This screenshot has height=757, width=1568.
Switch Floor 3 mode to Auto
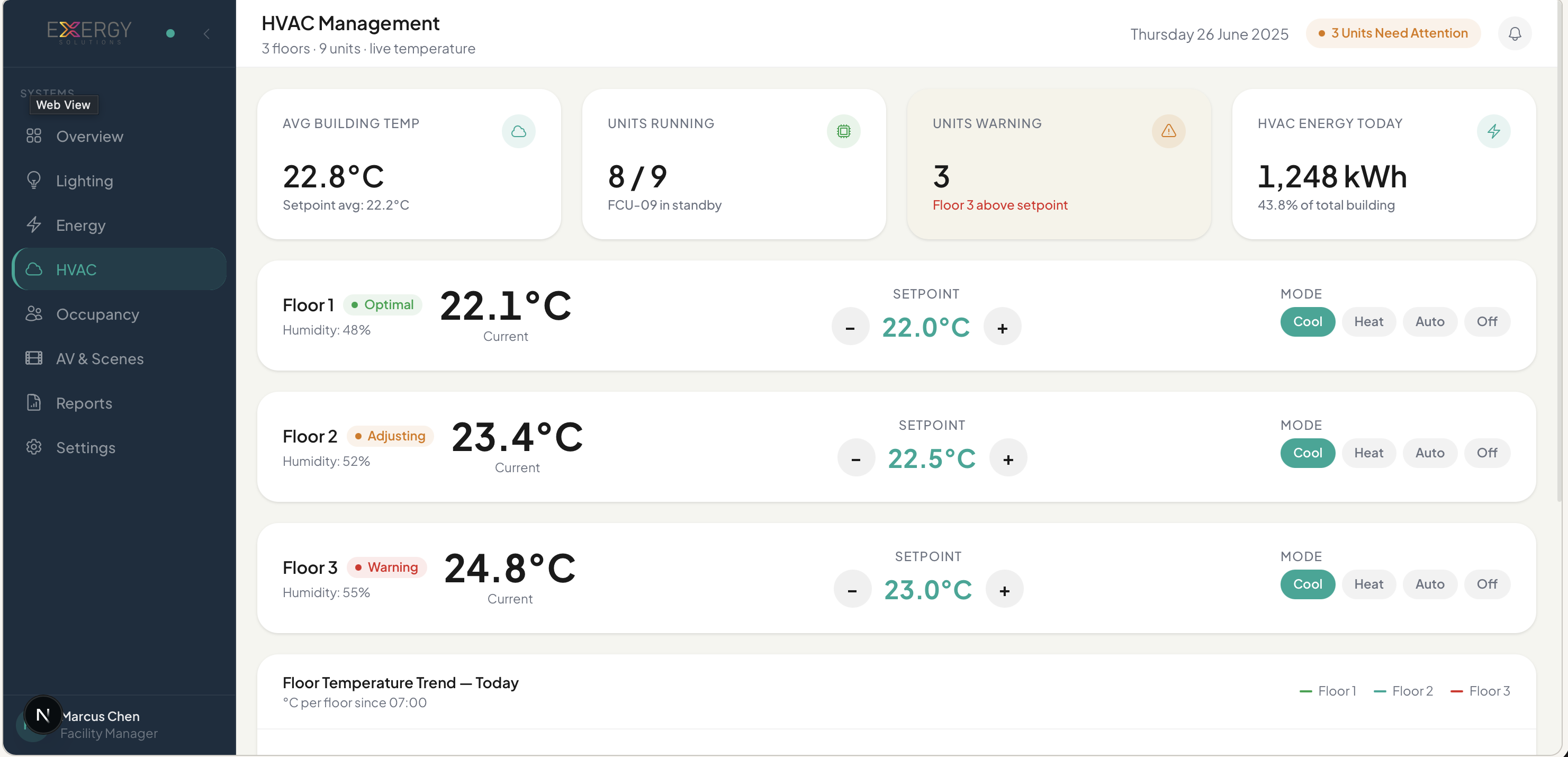click(1430, 584)
